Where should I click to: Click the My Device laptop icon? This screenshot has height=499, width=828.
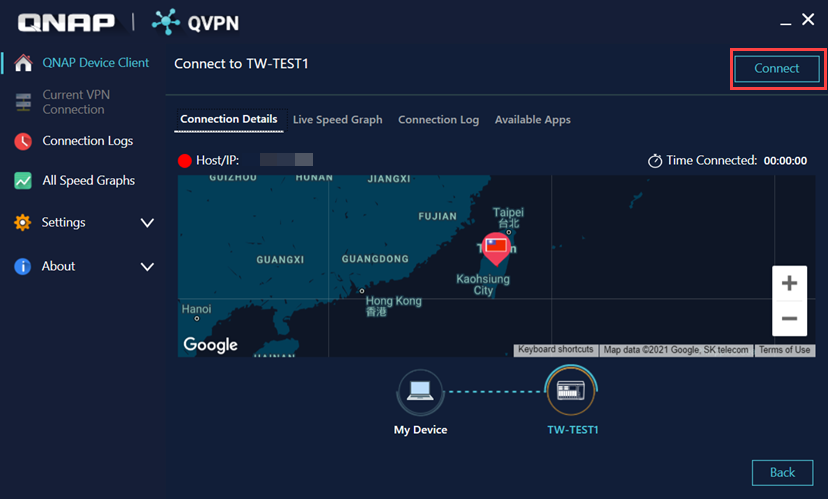tap(420, 392)
